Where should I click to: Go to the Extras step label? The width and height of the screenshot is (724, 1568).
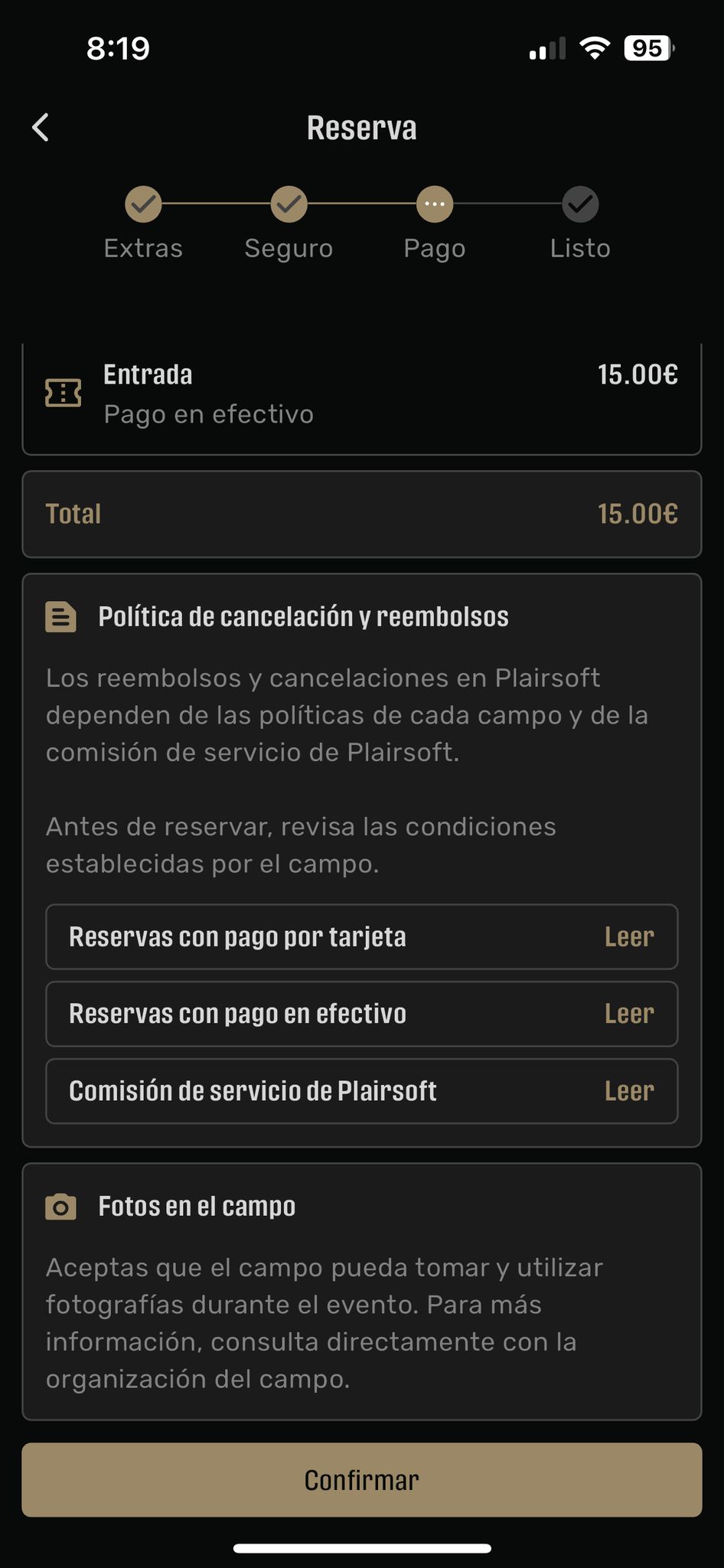click(x=143, y=248)
